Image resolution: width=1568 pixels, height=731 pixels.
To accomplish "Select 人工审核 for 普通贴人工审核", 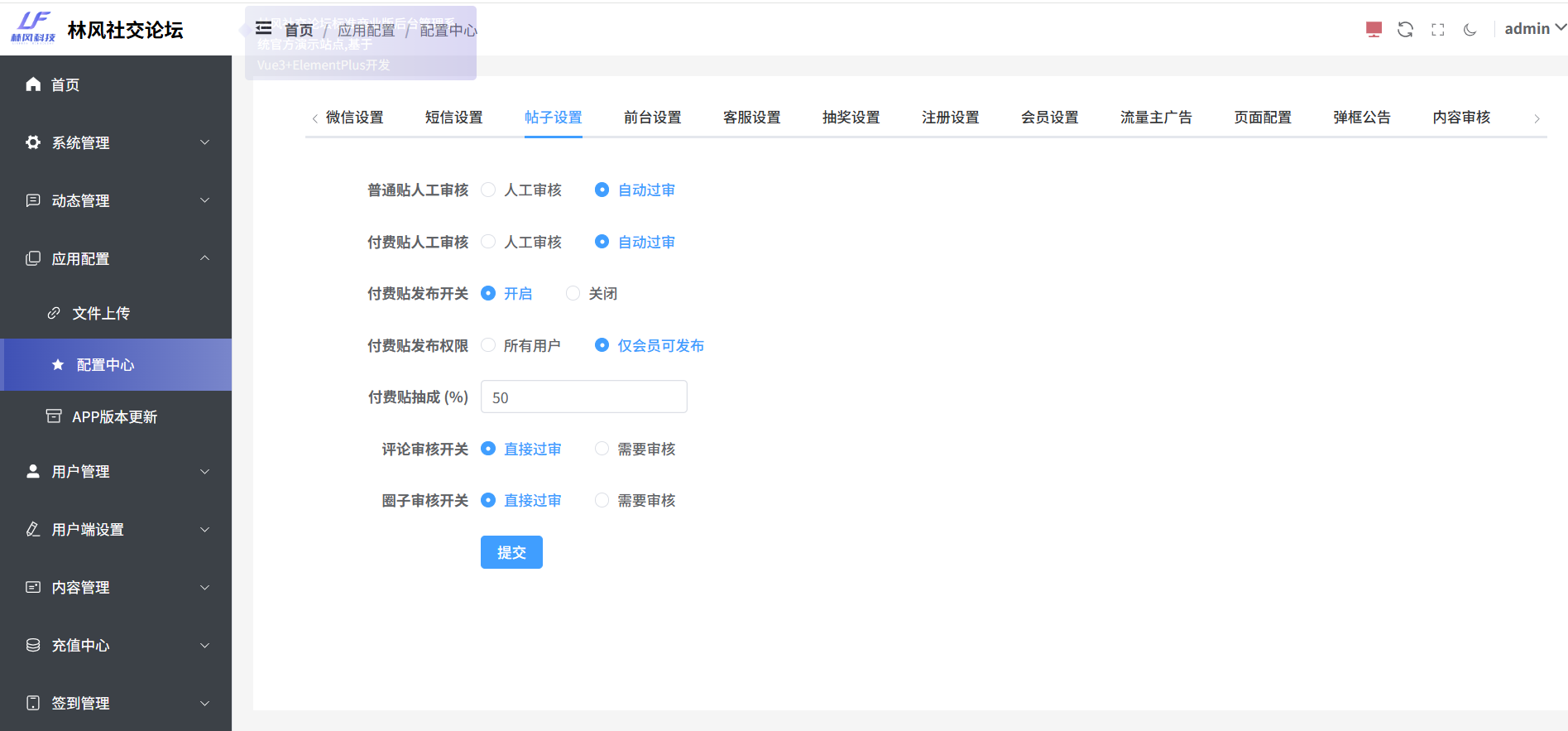I will (x=489, y=190).
